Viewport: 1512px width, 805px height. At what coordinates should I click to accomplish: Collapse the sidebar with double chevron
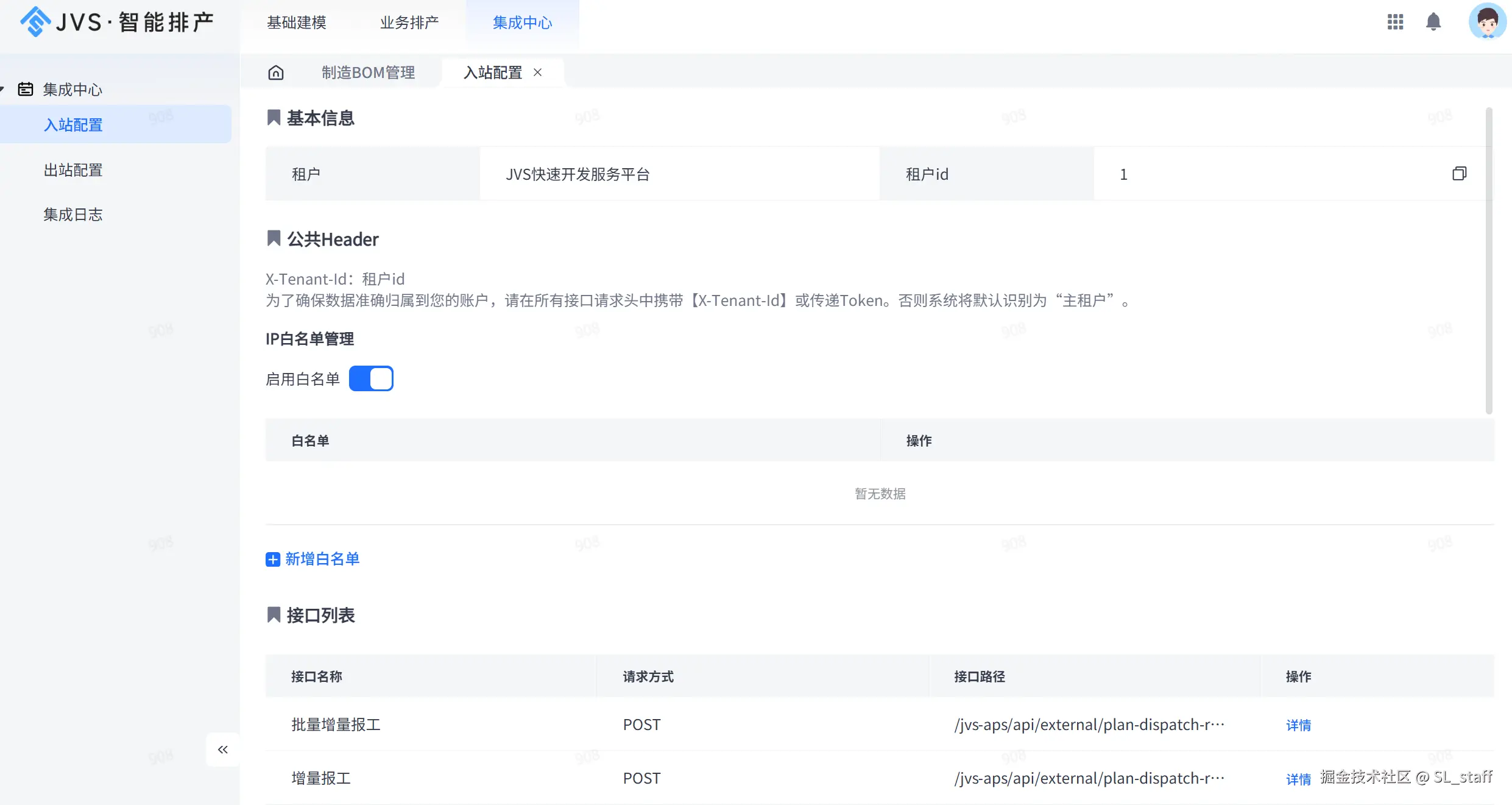(x=223, y=750)
